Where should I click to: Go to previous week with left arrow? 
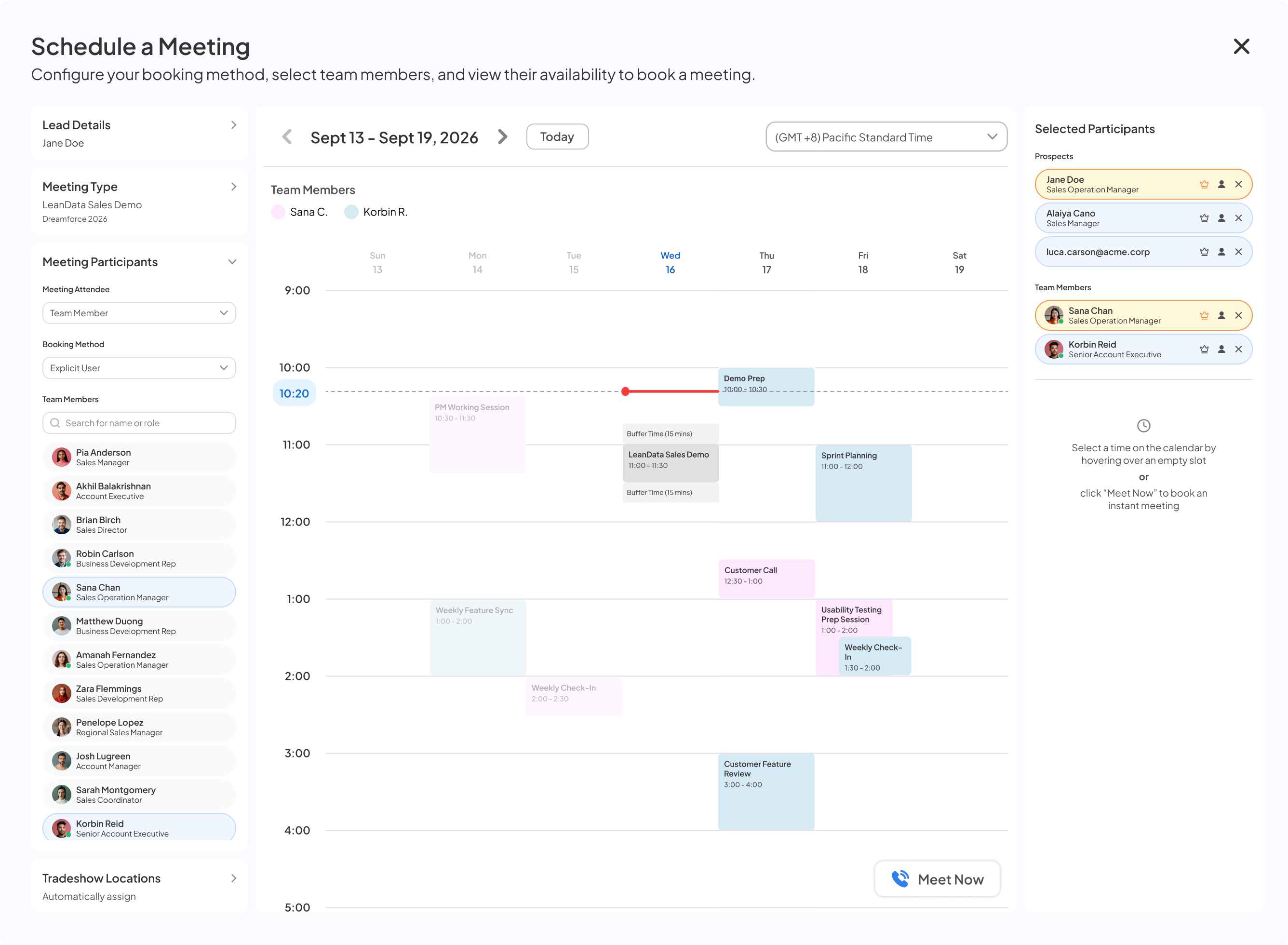[x=287, y=137]
